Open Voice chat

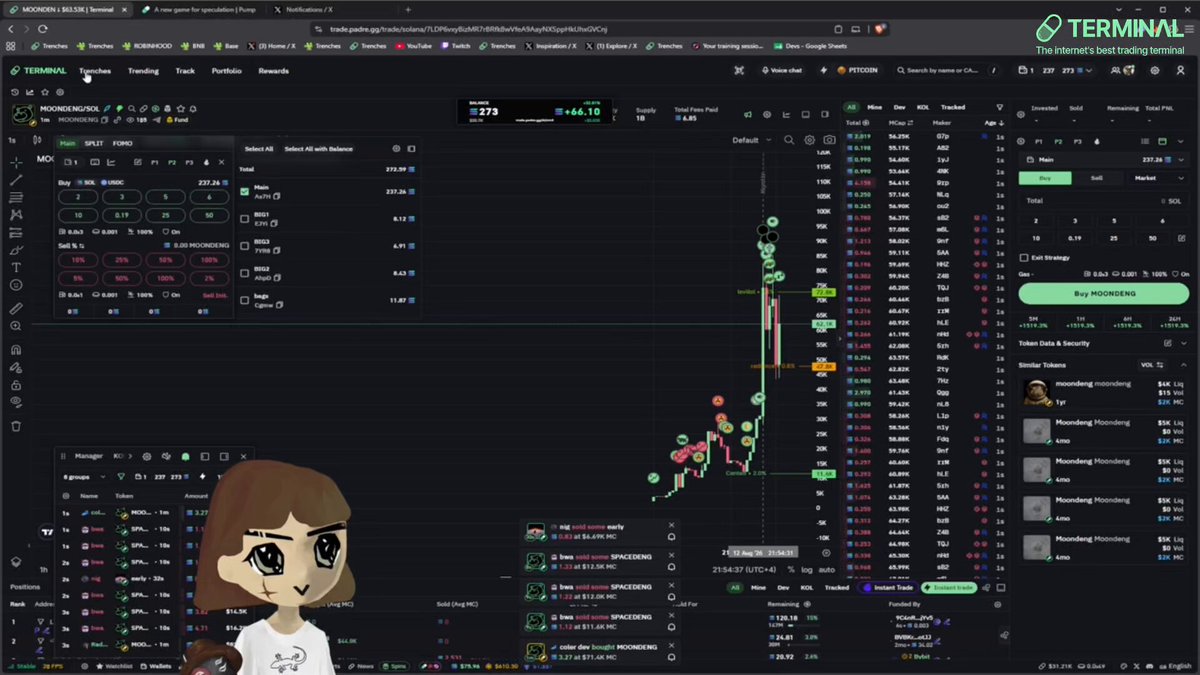tap(781, 71)
